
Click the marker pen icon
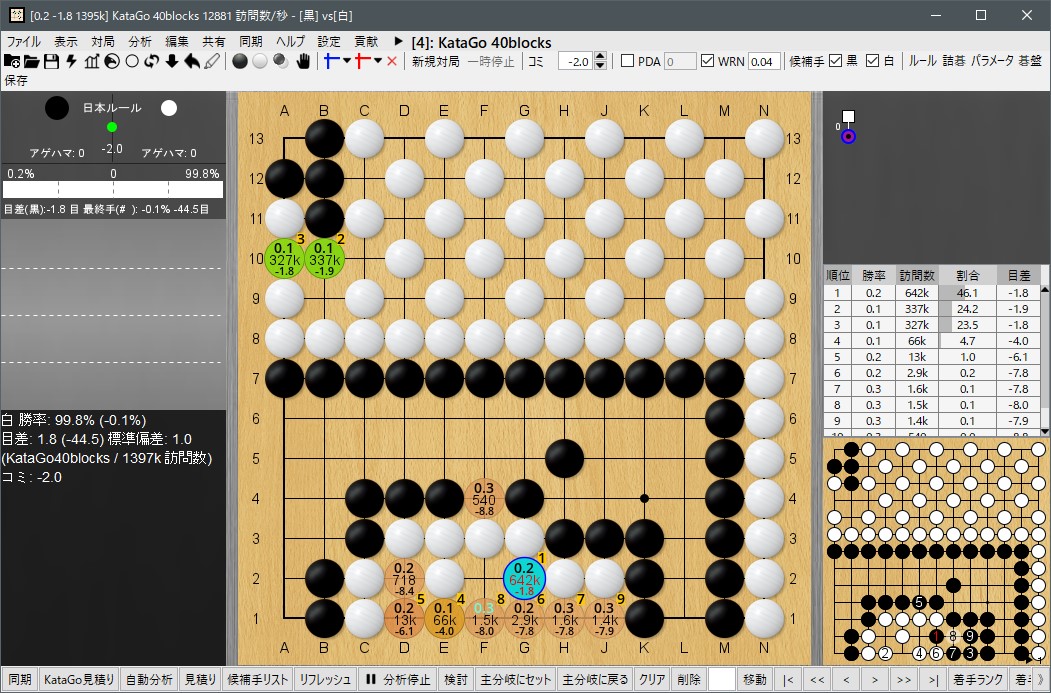pyautogui.click(x=212, y=62)
